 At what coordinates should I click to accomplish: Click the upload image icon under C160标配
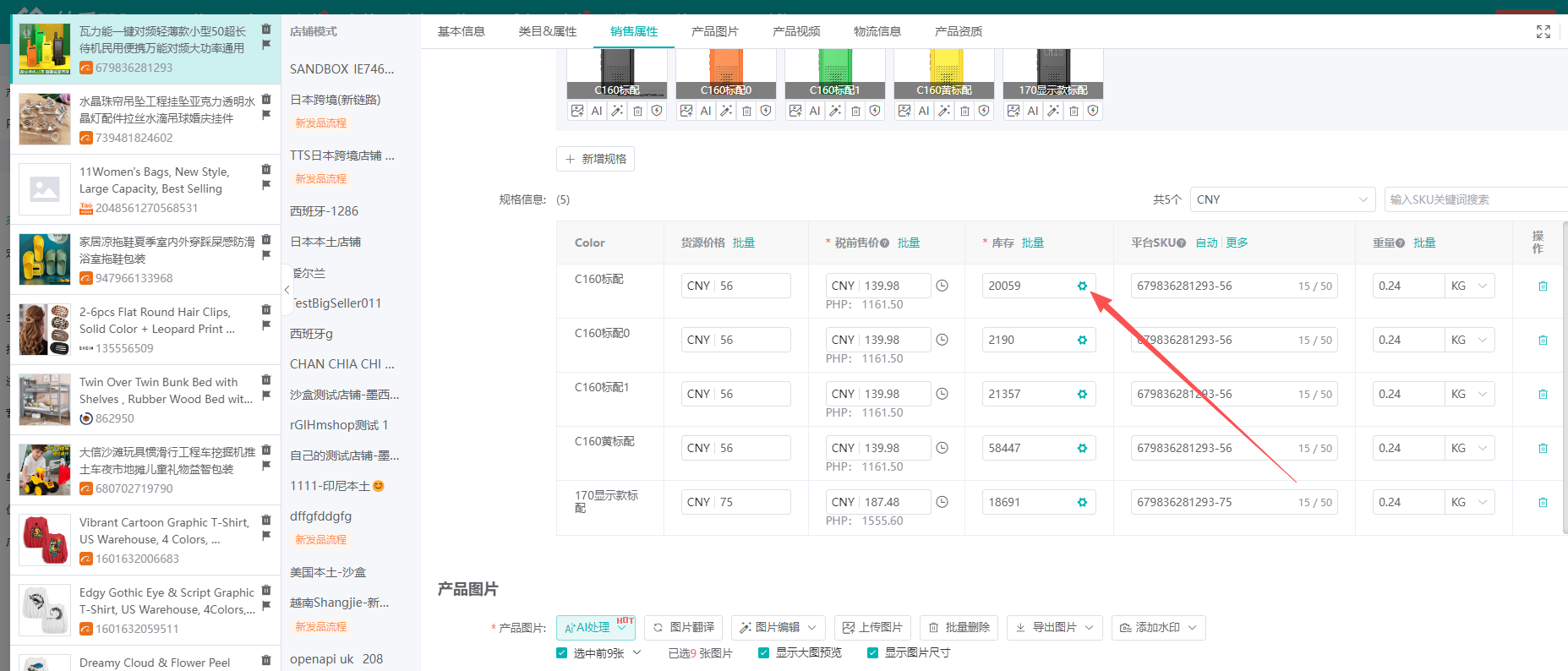(577, 111)
